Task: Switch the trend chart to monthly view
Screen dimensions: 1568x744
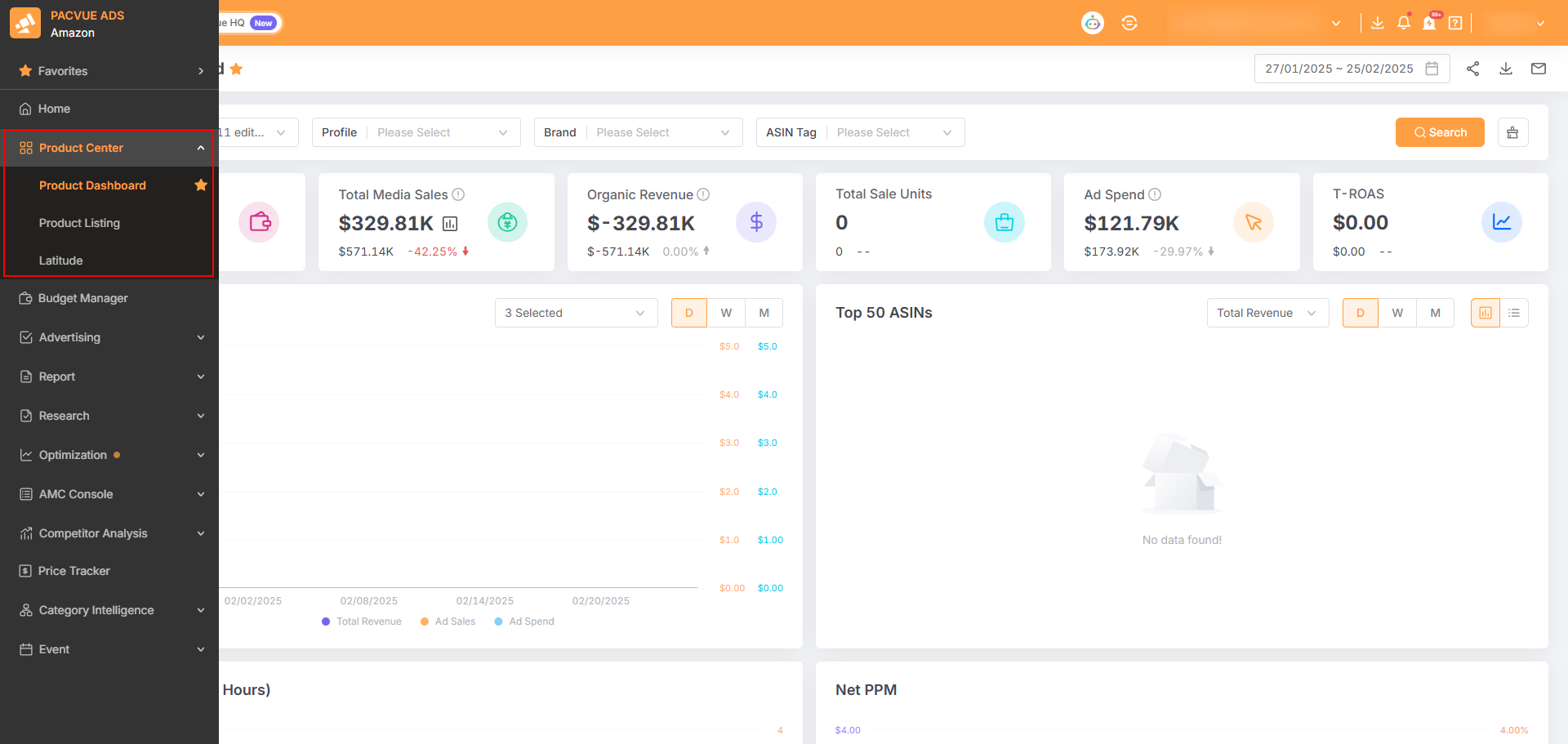Action: pos(764,312)
